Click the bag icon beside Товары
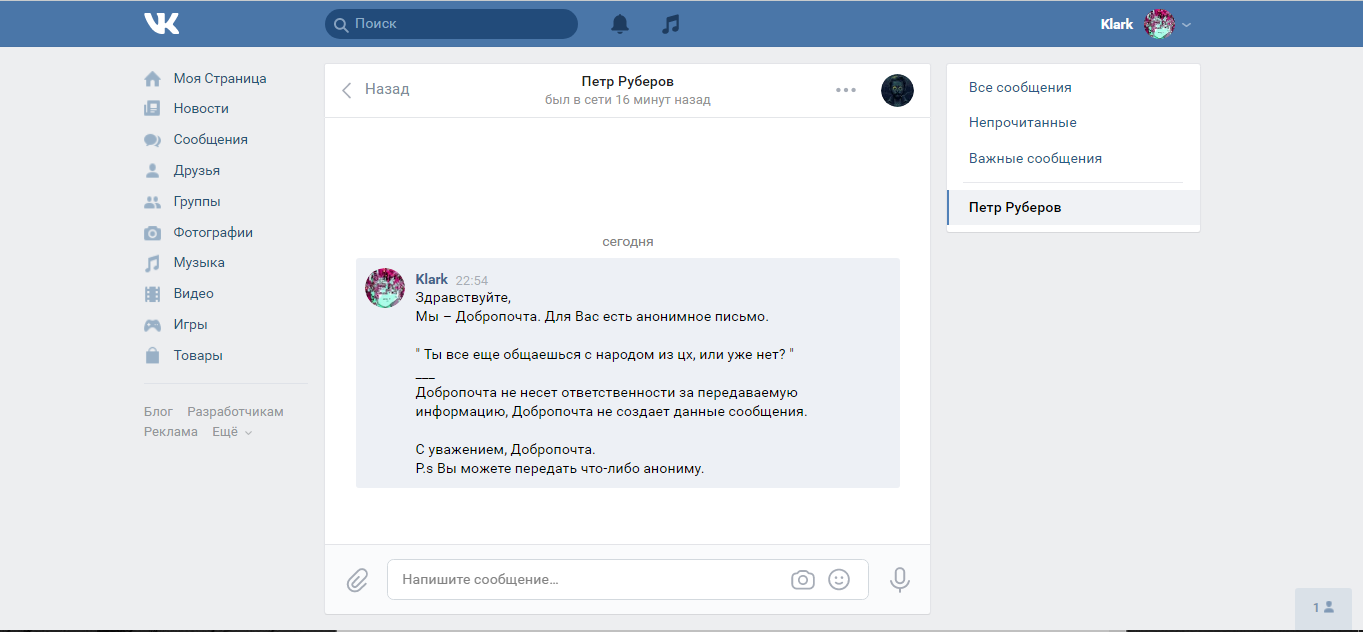The height and width of the screenshot is (632, 1363). (152, 355)
